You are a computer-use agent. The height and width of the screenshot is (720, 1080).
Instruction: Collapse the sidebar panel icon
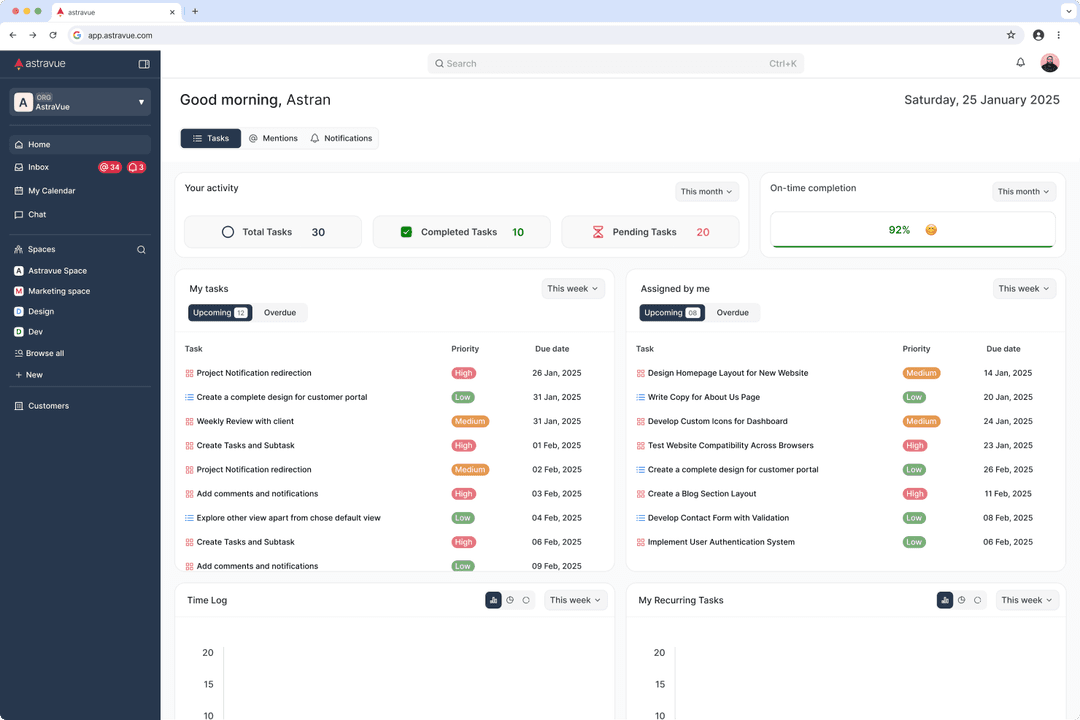coord(144,64)
